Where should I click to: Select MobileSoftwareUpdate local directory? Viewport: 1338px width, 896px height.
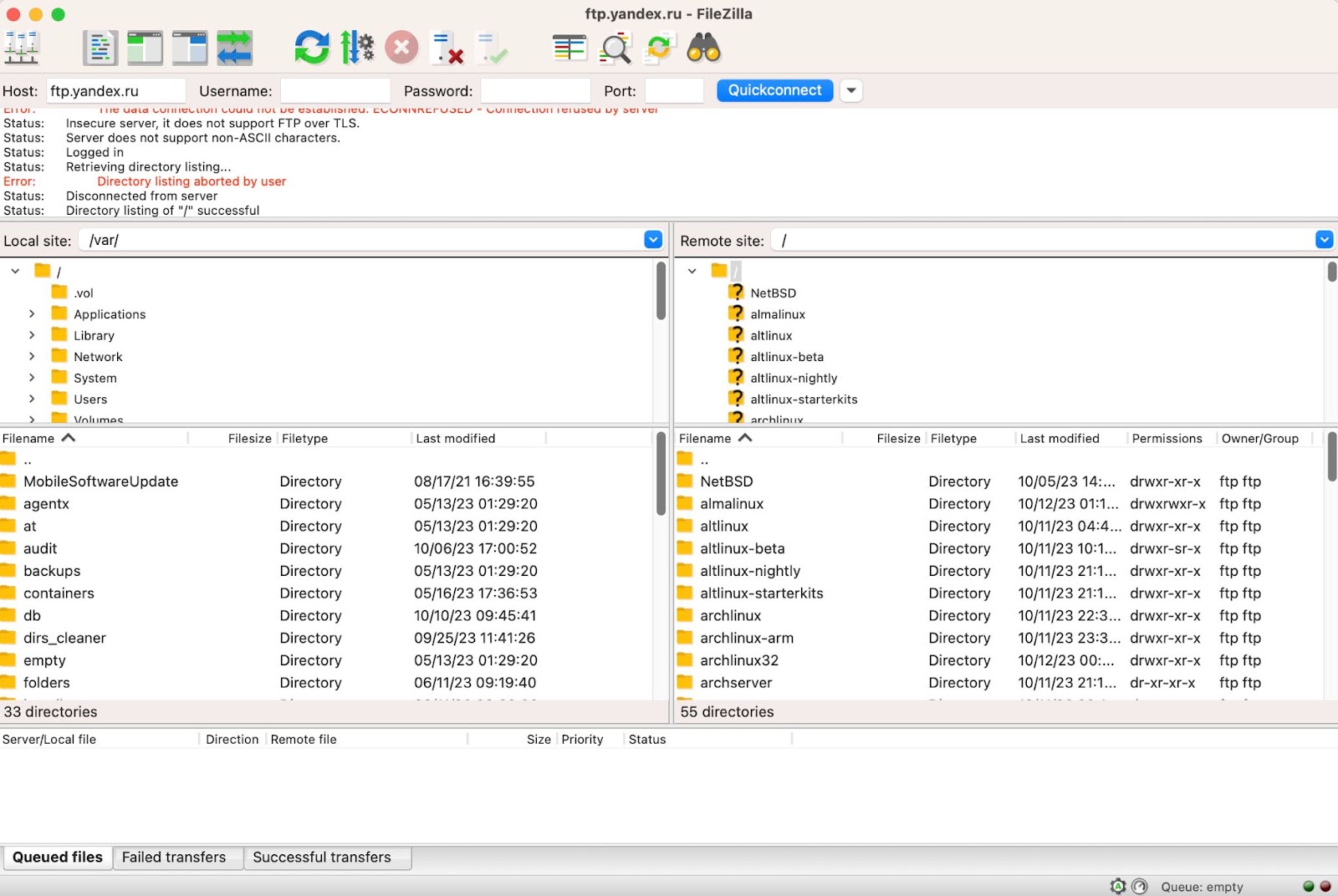click(x=326, y=481)
